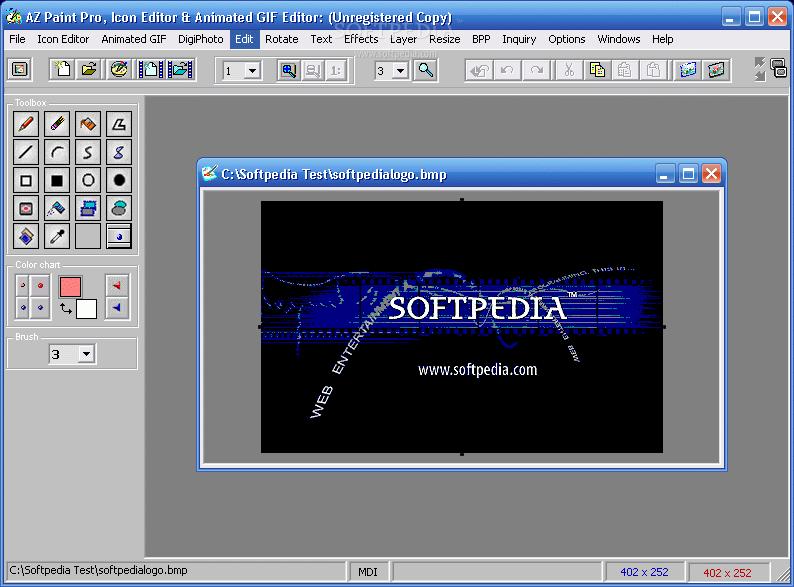Select the black S-curve tool
The width and height of the screenshot is (794, 587).
click(88, 152)
